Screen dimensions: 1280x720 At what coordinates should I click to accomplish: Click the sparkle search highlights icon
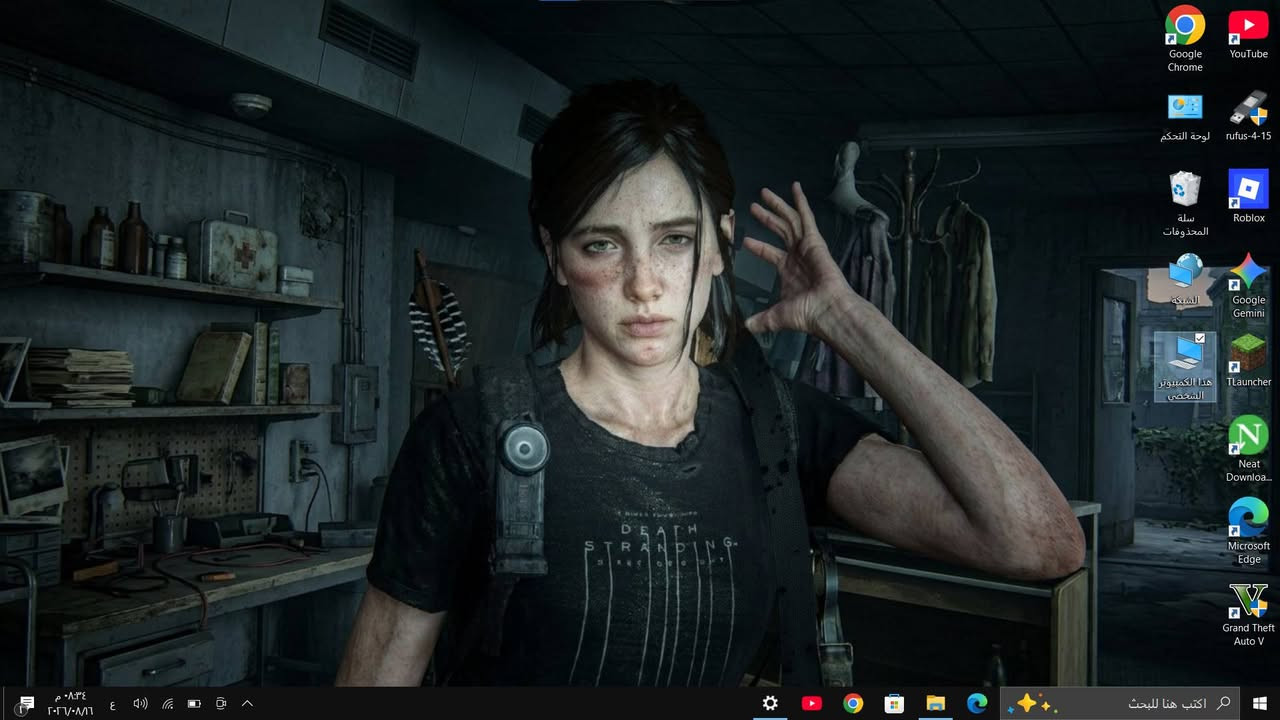click(1030, 704)
